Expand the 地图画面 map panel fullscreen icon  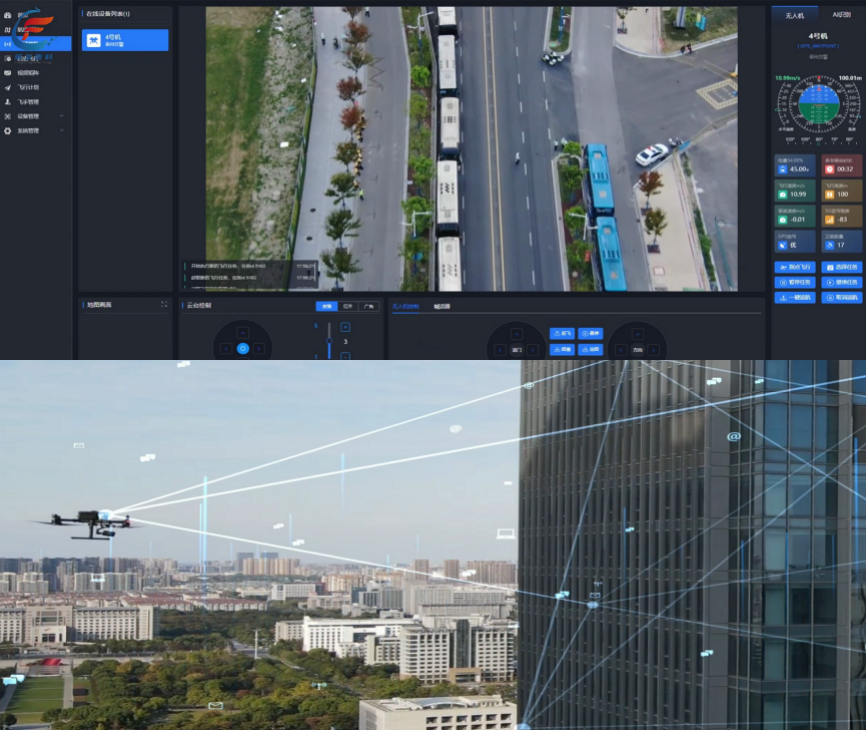click(x=164, y=305)
